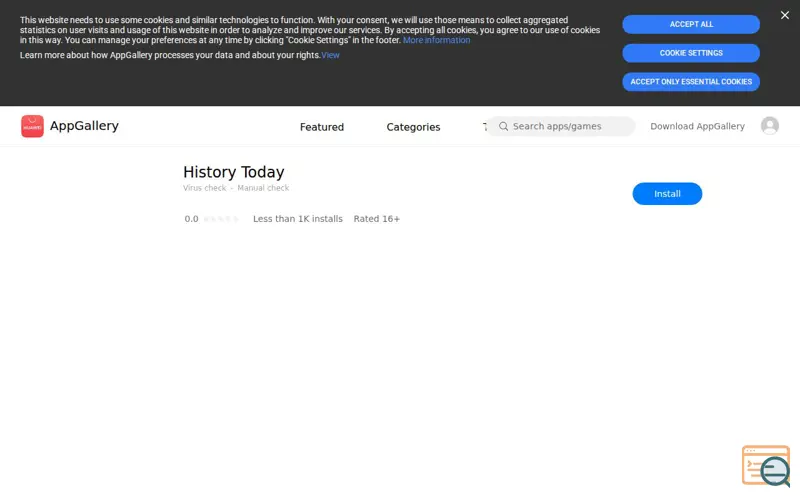Open COOKIE SETTINGS

tap(691, 53)
